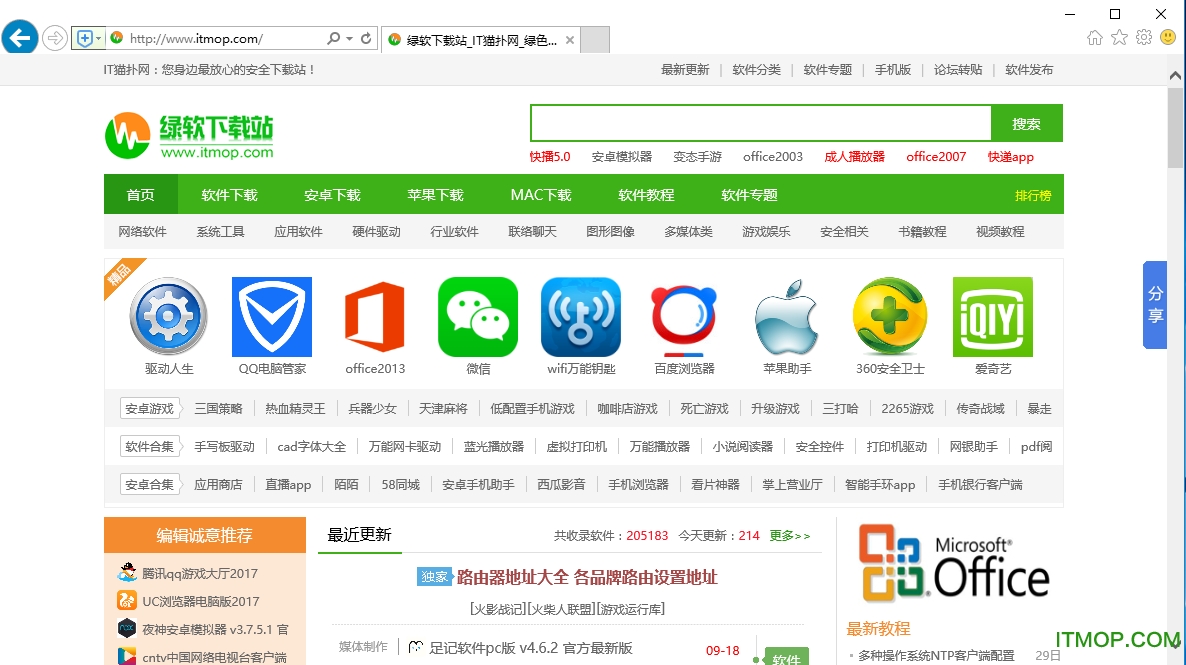Select the 首页 navigation tab

[141, 194]
